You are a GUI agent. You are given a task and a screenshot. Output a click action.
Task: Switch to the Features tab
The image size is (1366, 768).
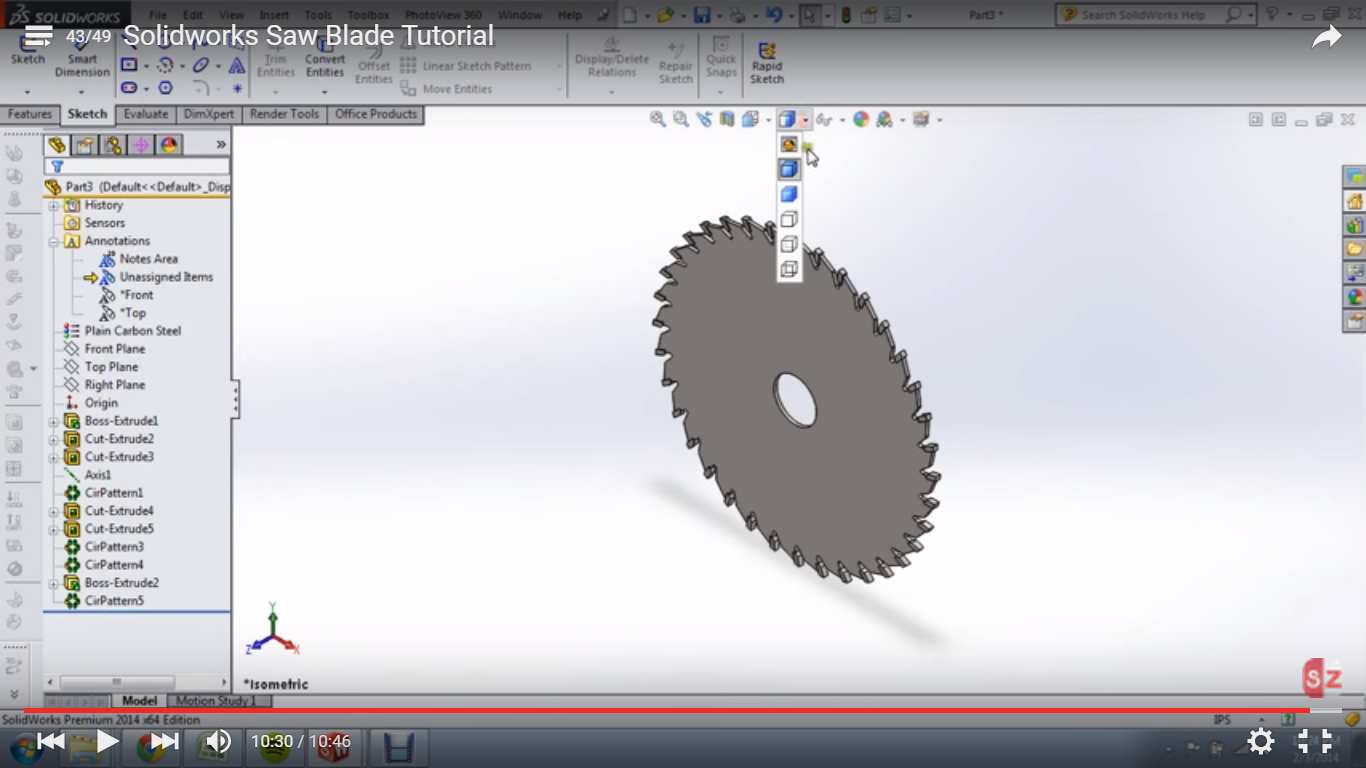point(30,114)
